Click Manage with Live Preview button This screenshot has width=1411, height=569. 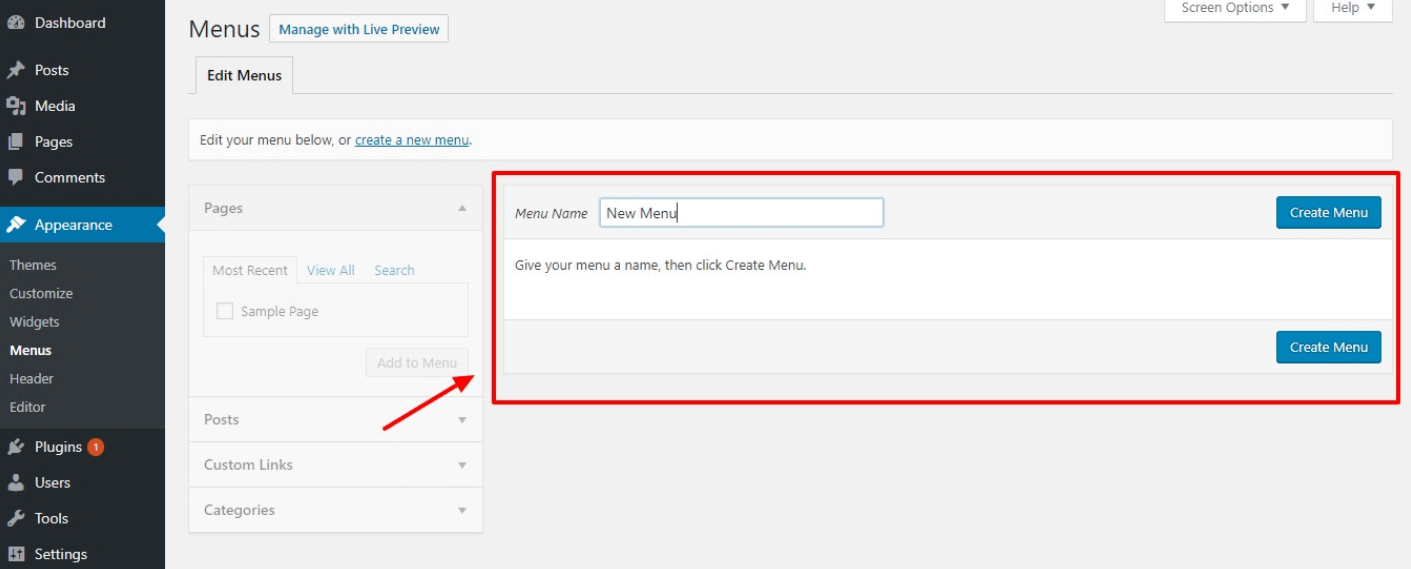point(359,29)
